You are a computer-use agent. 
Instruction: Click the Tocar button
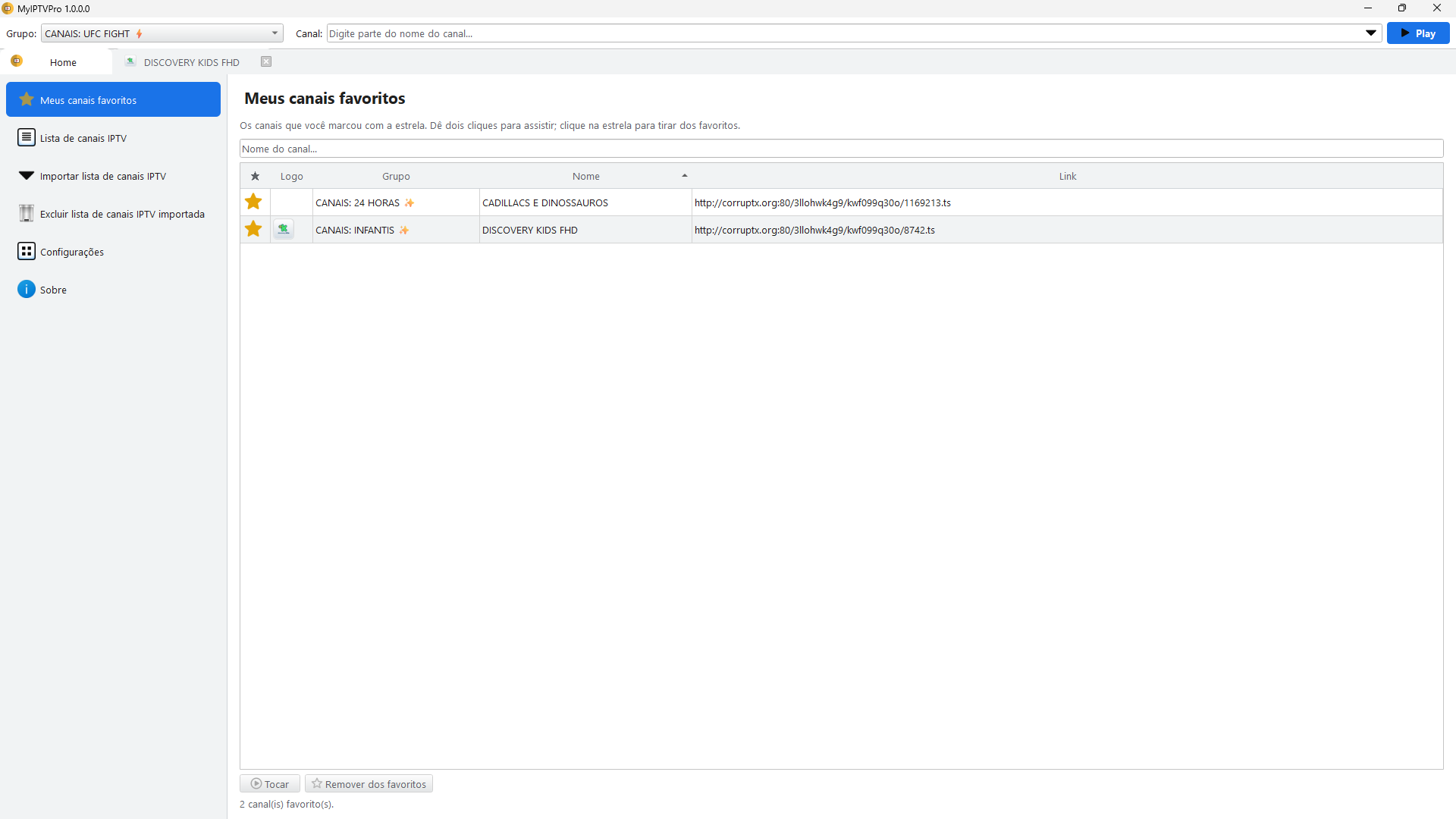point(270,783)
